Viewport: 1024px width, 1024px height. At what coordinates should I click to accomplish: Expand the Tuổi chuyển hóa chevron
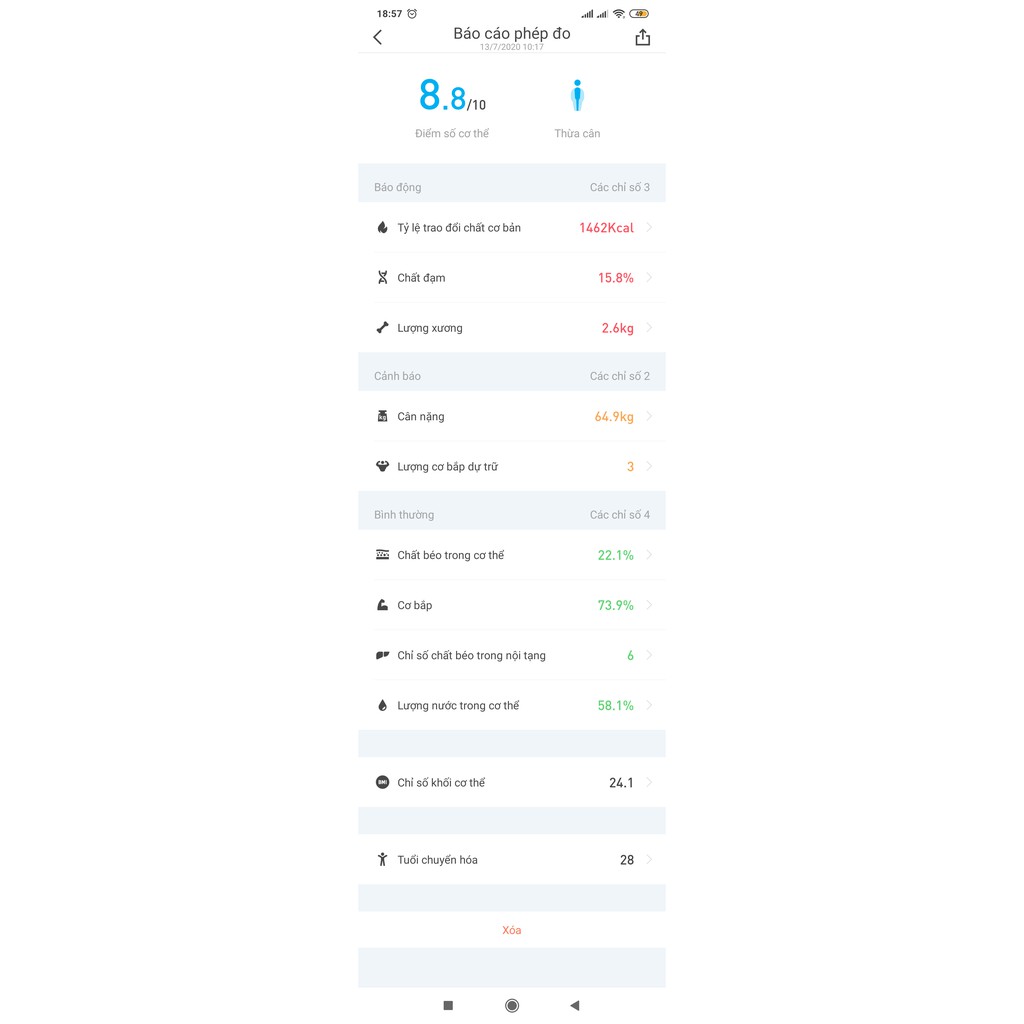(649, 859)
